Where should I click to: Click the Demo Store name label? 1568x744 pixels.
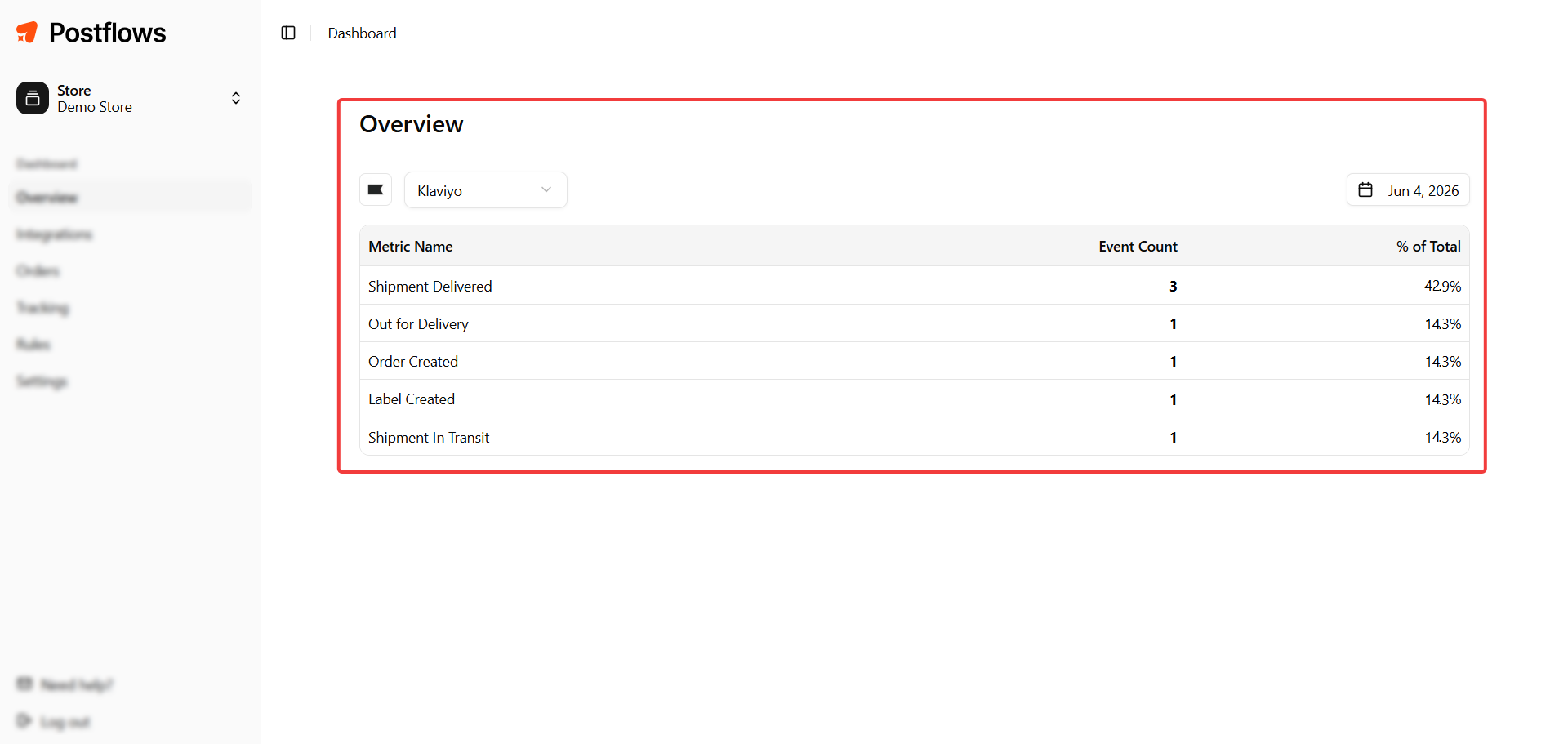pyautogui.click(x=95, y=107)
